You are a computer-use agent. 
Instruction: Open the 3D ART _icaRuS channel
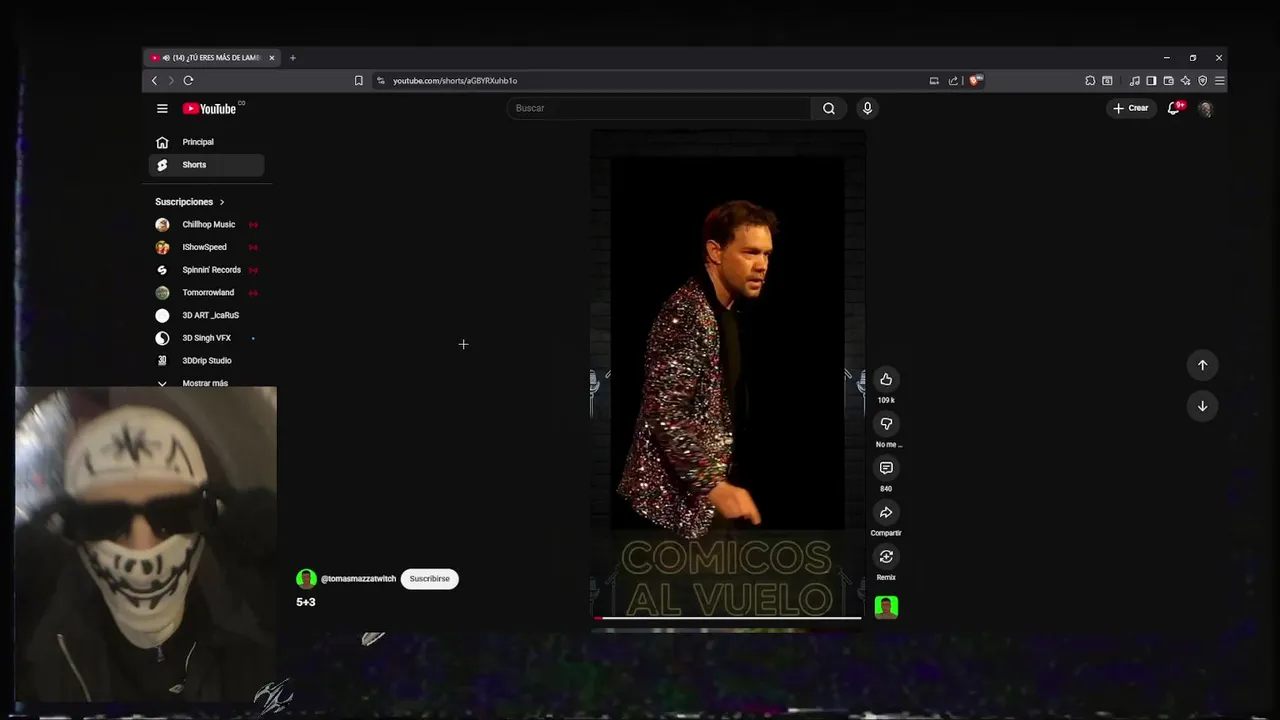click(206, 315)
